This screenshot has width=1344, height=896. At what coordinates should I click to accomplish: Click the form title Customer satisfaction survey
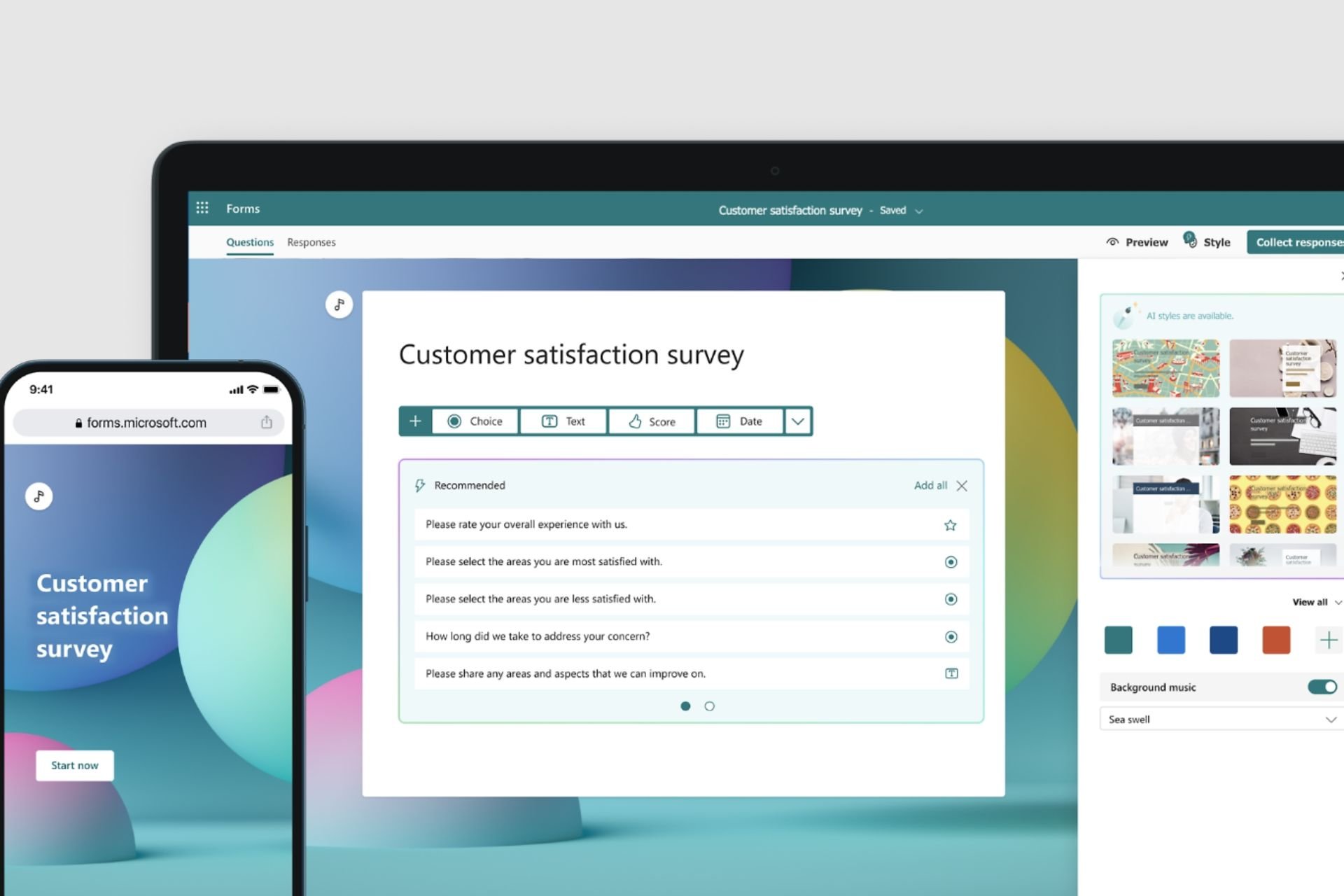[x=571, y=355]
